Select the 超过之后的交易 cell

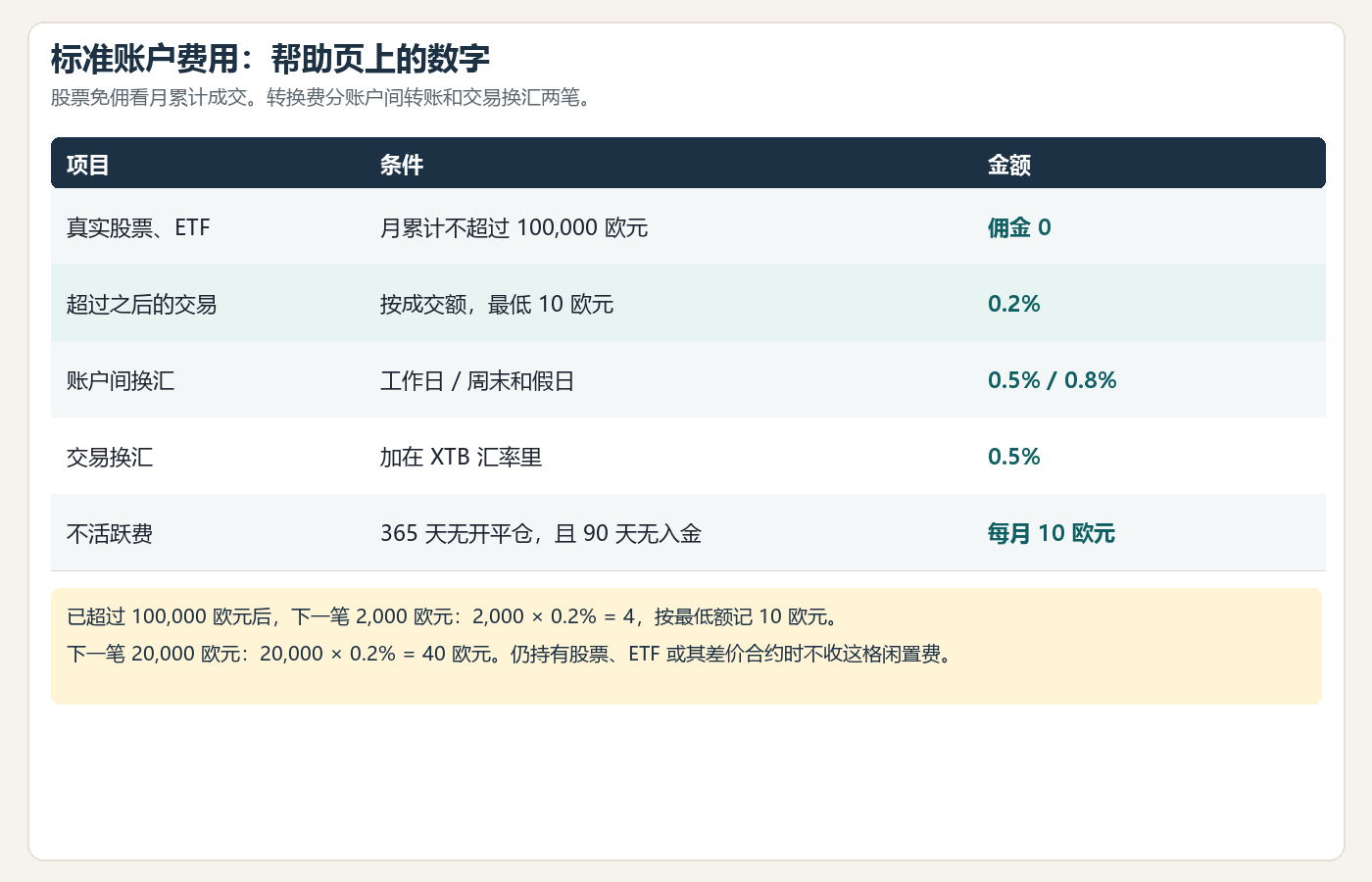[x=142, y=304]
